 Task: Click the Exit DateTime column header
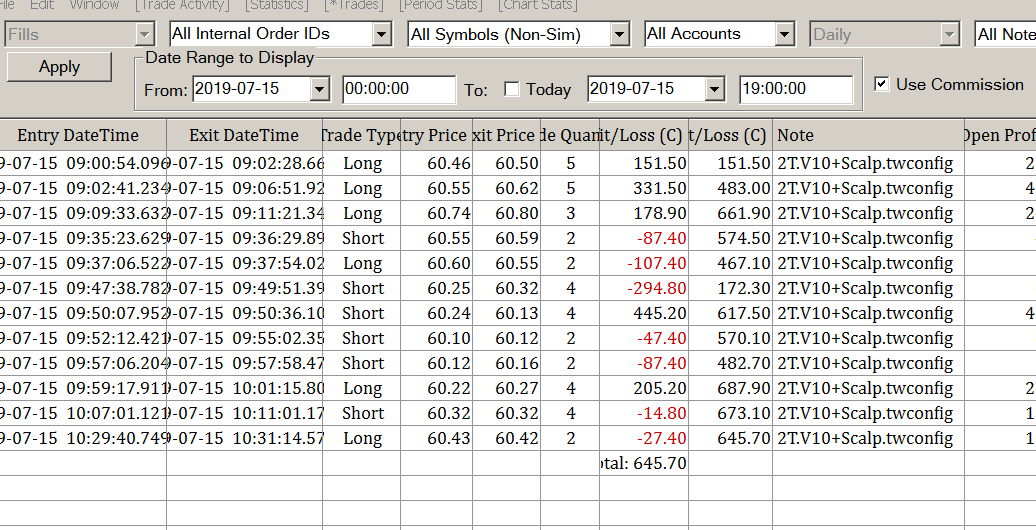(243, 135)
